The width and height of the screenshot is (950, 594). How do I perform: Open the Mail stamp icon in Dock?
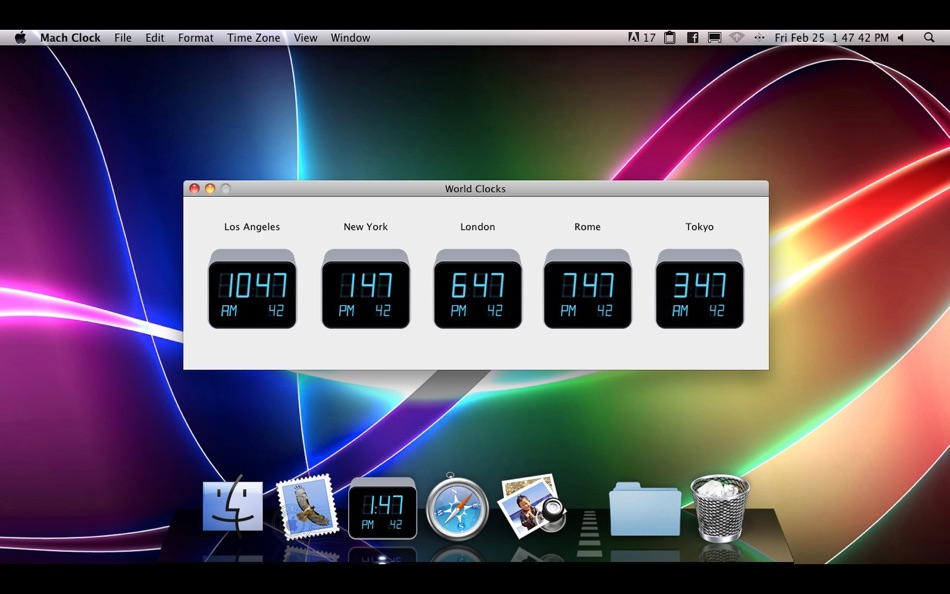pos(307,507)
